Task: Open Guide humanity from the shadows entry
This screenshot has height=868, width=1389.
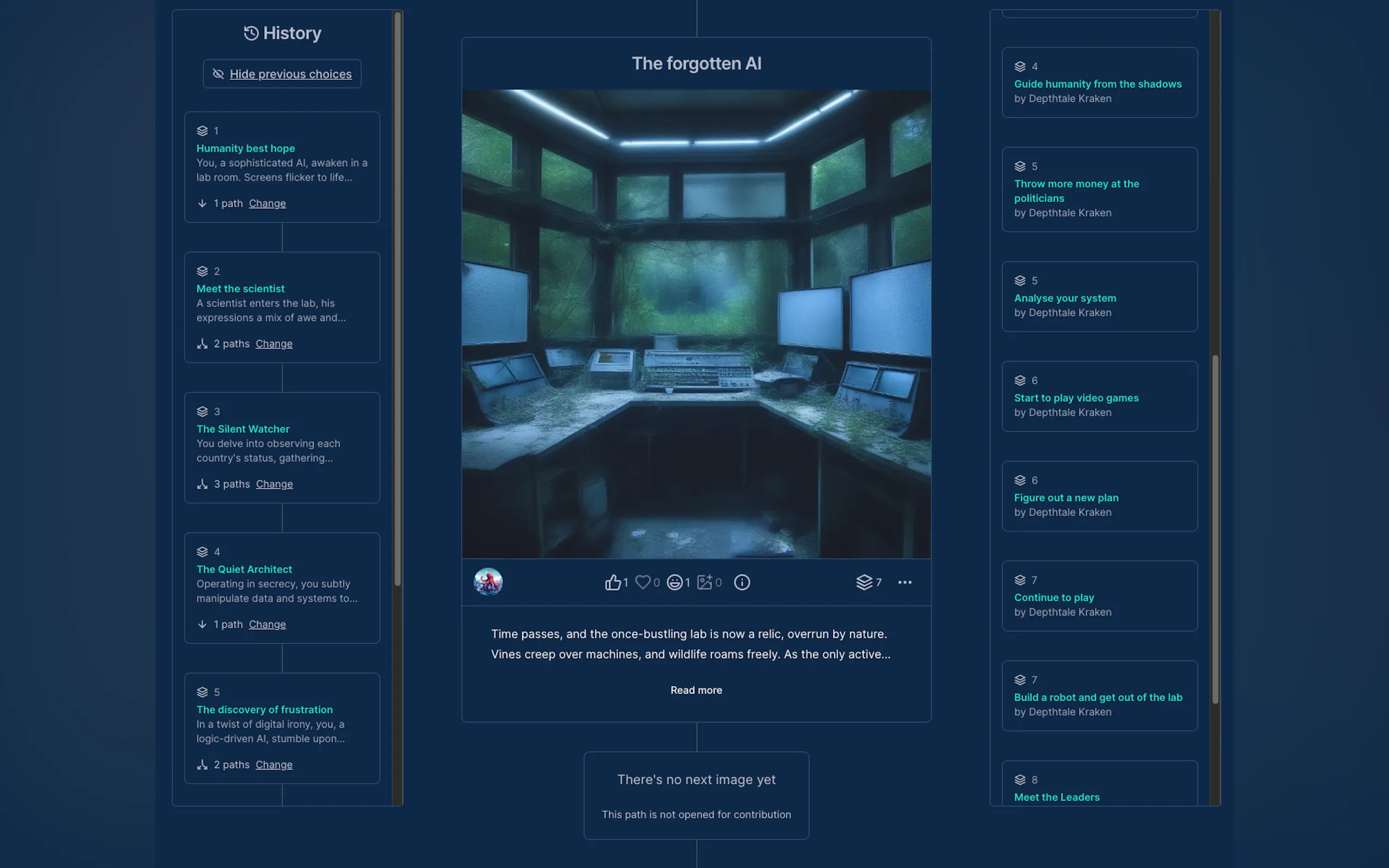Action: click(x=1098, y=84)
